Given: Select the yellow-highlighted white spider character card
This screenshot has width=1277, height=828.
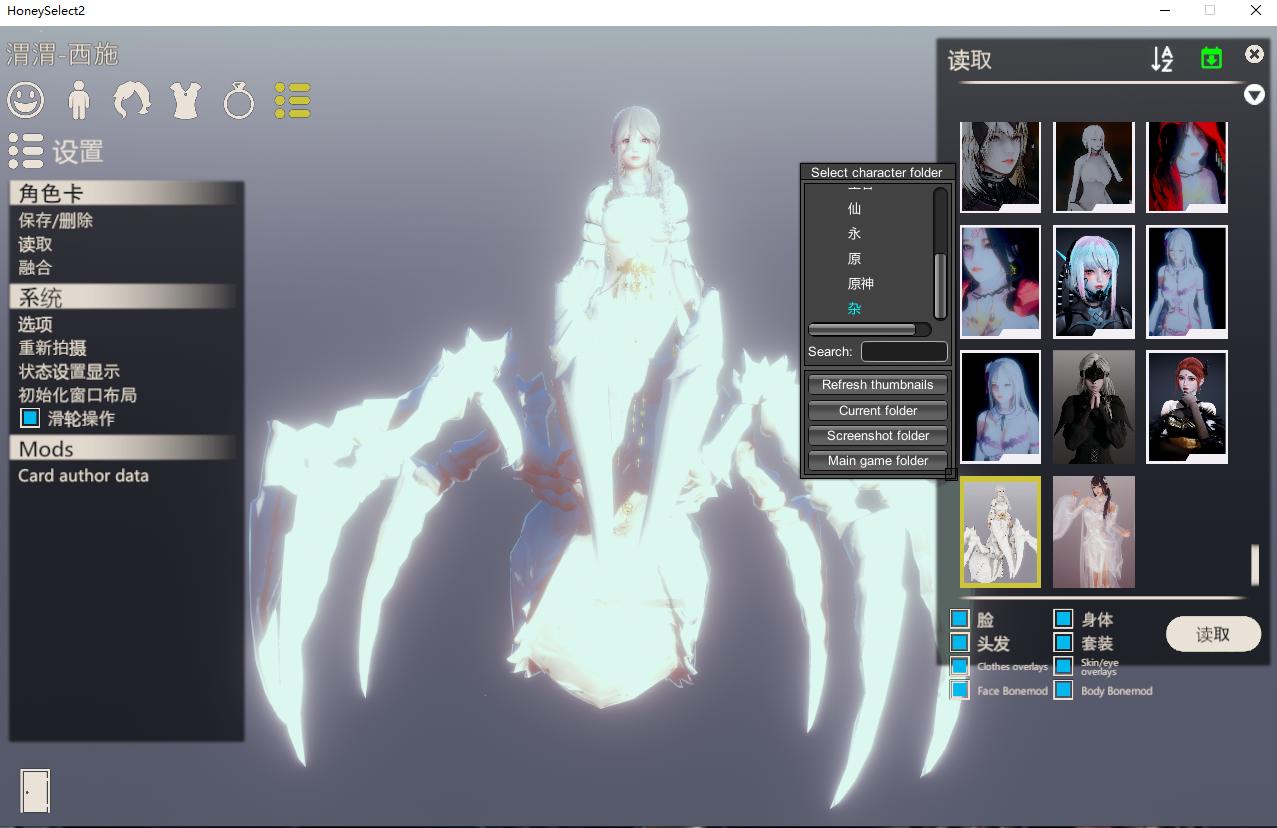Looking at the screenshot, I should (1000, 532).
